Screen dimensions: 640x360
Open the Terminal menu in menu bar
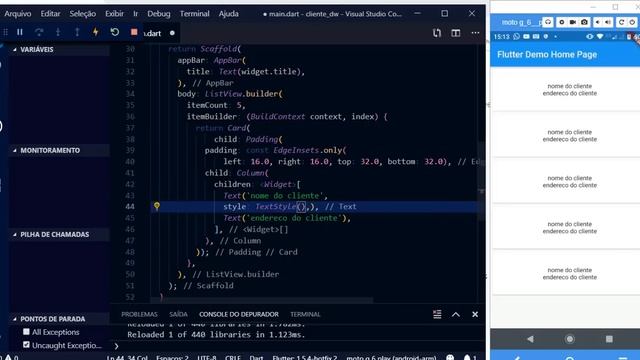(x=194, y=13)
